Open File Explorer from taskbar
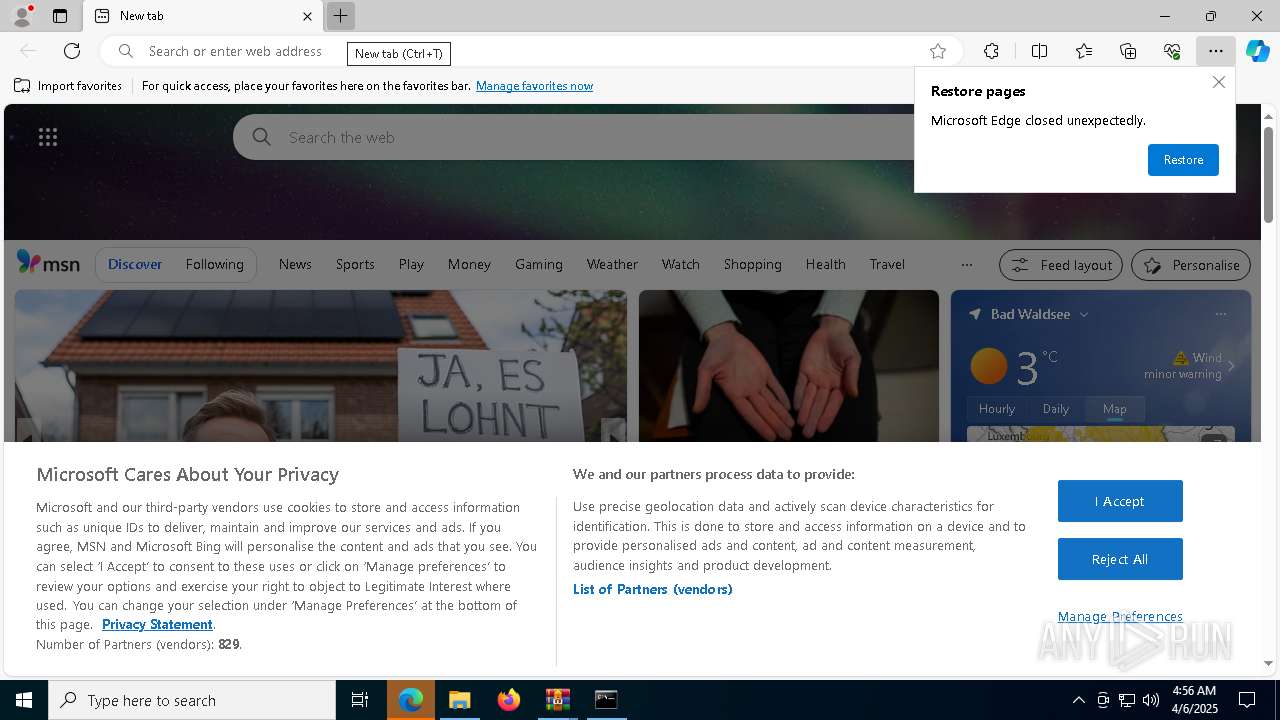Viewport: 1280px width, 720px height. coord(460,700)
